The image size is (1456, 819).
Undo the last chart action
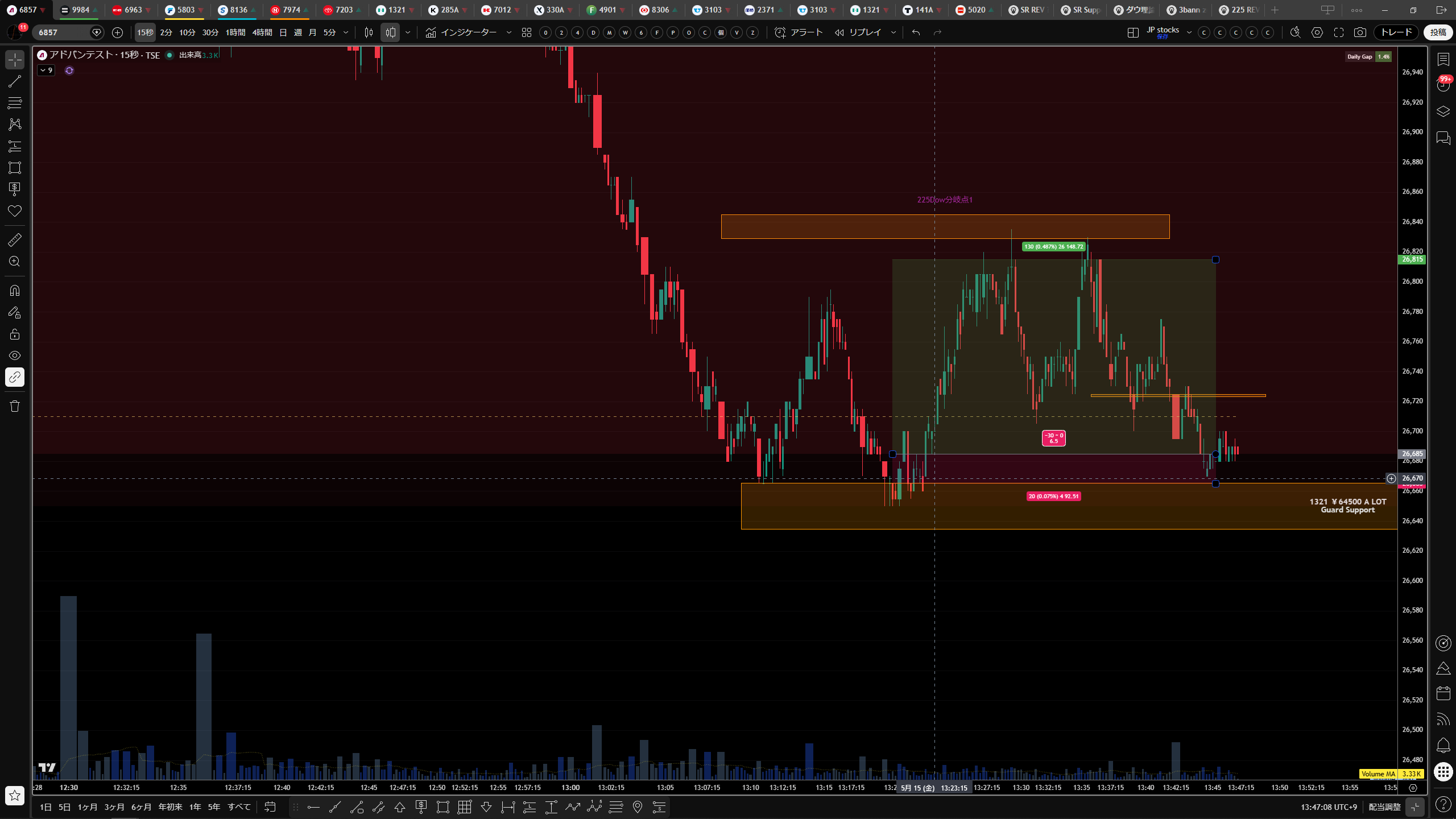[916, 32]
